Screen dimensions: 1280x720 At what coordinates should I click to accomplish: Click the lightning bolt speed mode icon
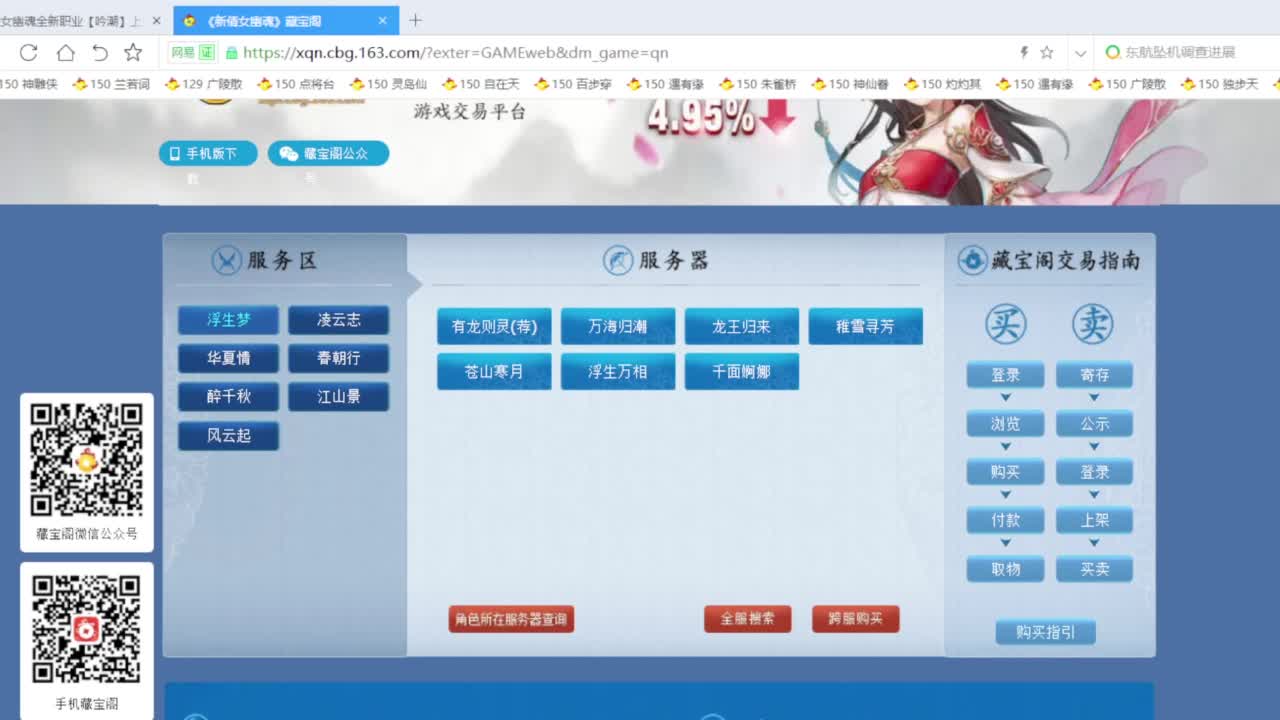point(1024,52)
